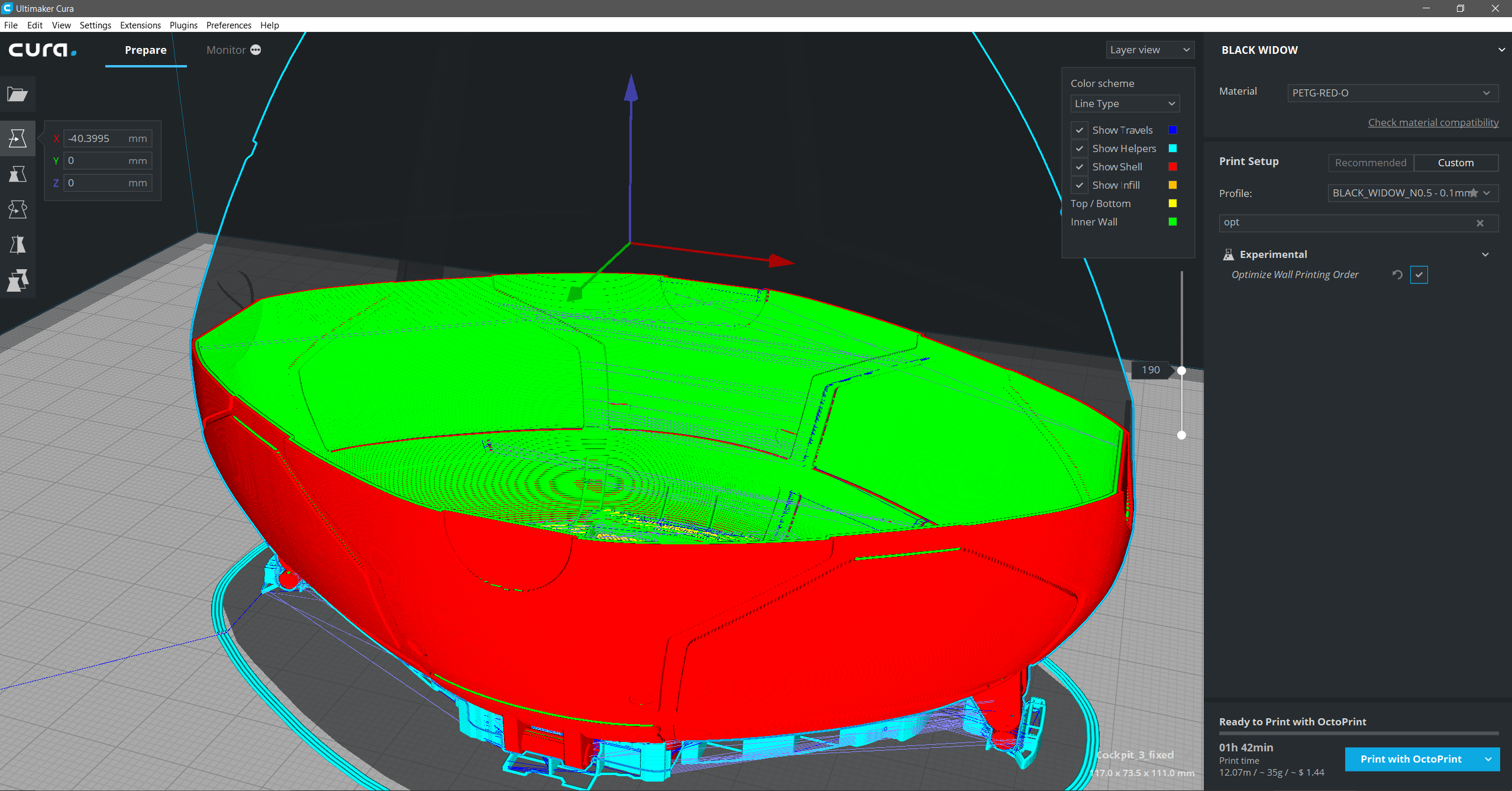
Task: Click the Cura logo
Action: (x=43, y=50)
